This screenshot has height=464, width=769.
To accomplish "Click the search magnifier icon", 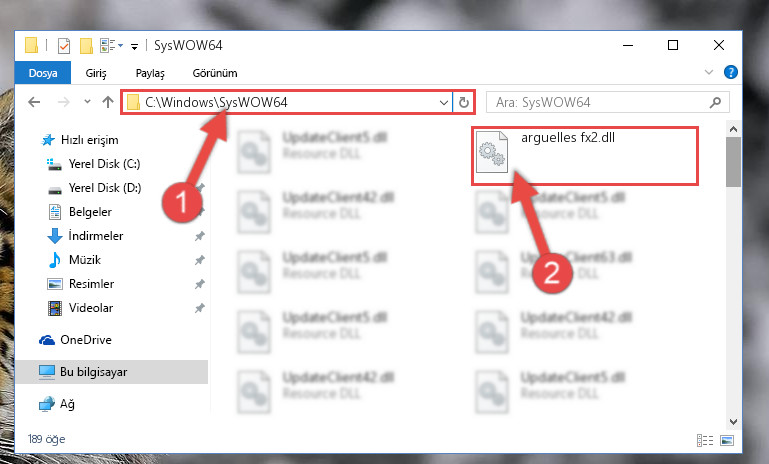I will 715,103.
